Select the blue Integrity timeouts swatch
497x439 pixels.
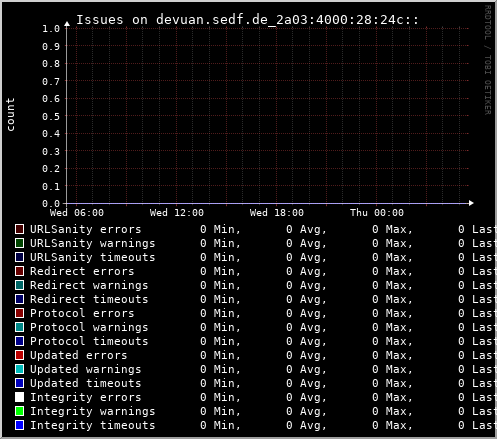pyautogui.click(x=20, y=425)
